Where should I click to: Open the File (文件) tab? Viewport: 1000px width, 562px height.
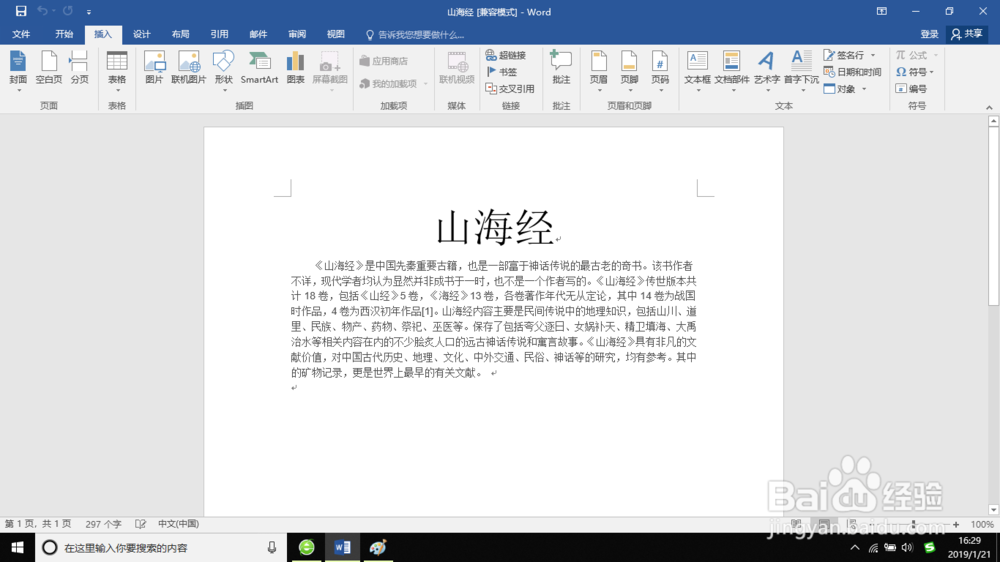coord(21,34)
